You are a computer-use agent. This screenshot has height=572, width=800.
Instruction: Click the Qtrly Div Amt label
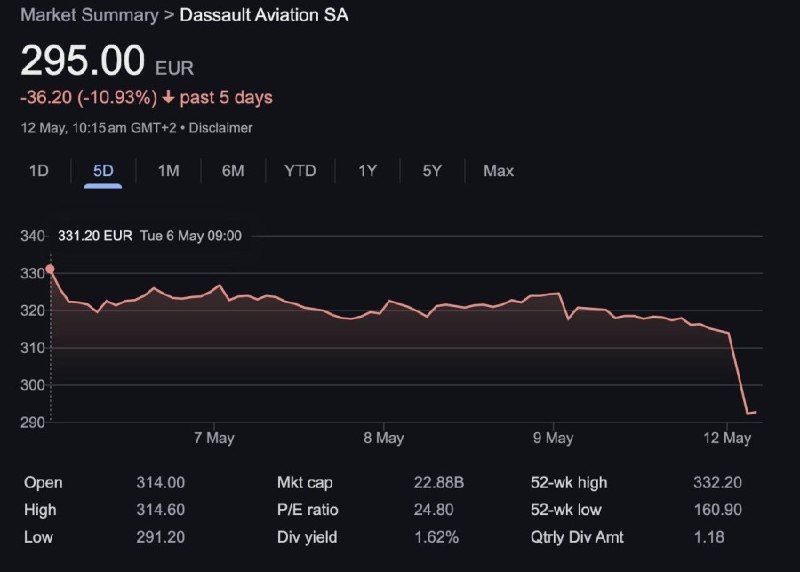click(577, 537)
